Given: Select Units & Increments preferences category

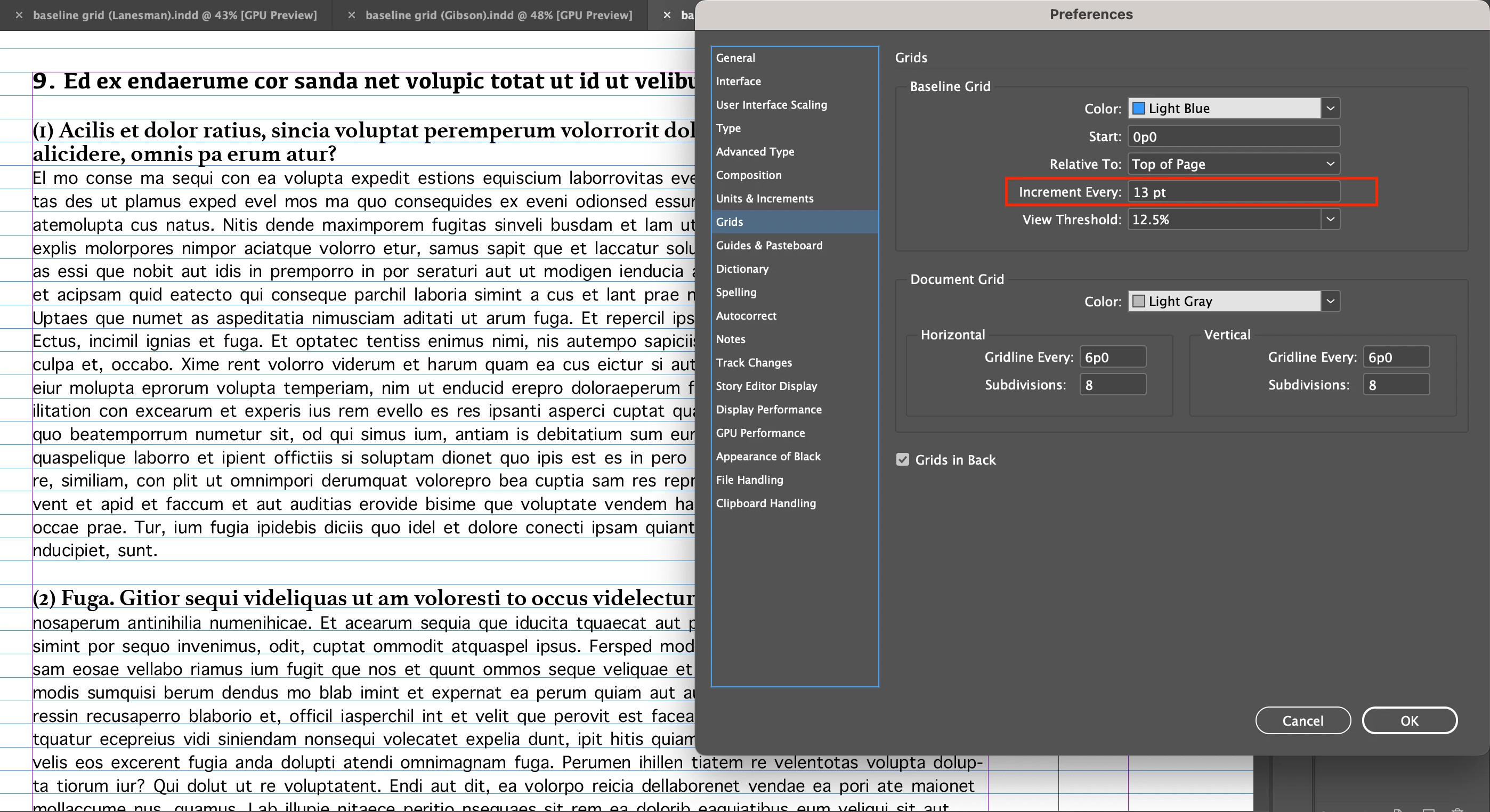Looking at the screenshot, I should tap(764, 198).
